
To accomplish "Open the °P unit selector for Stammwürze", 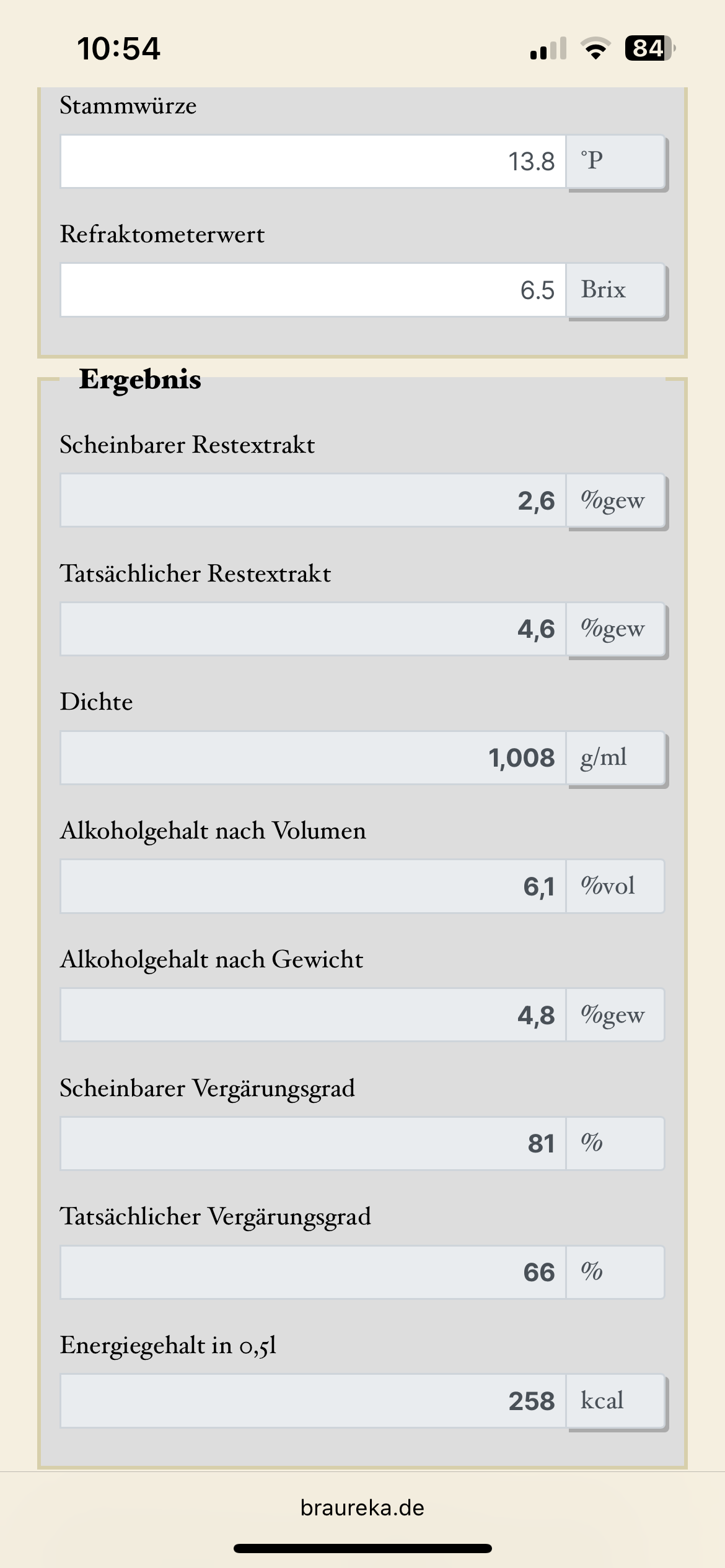I will (616, 162).
